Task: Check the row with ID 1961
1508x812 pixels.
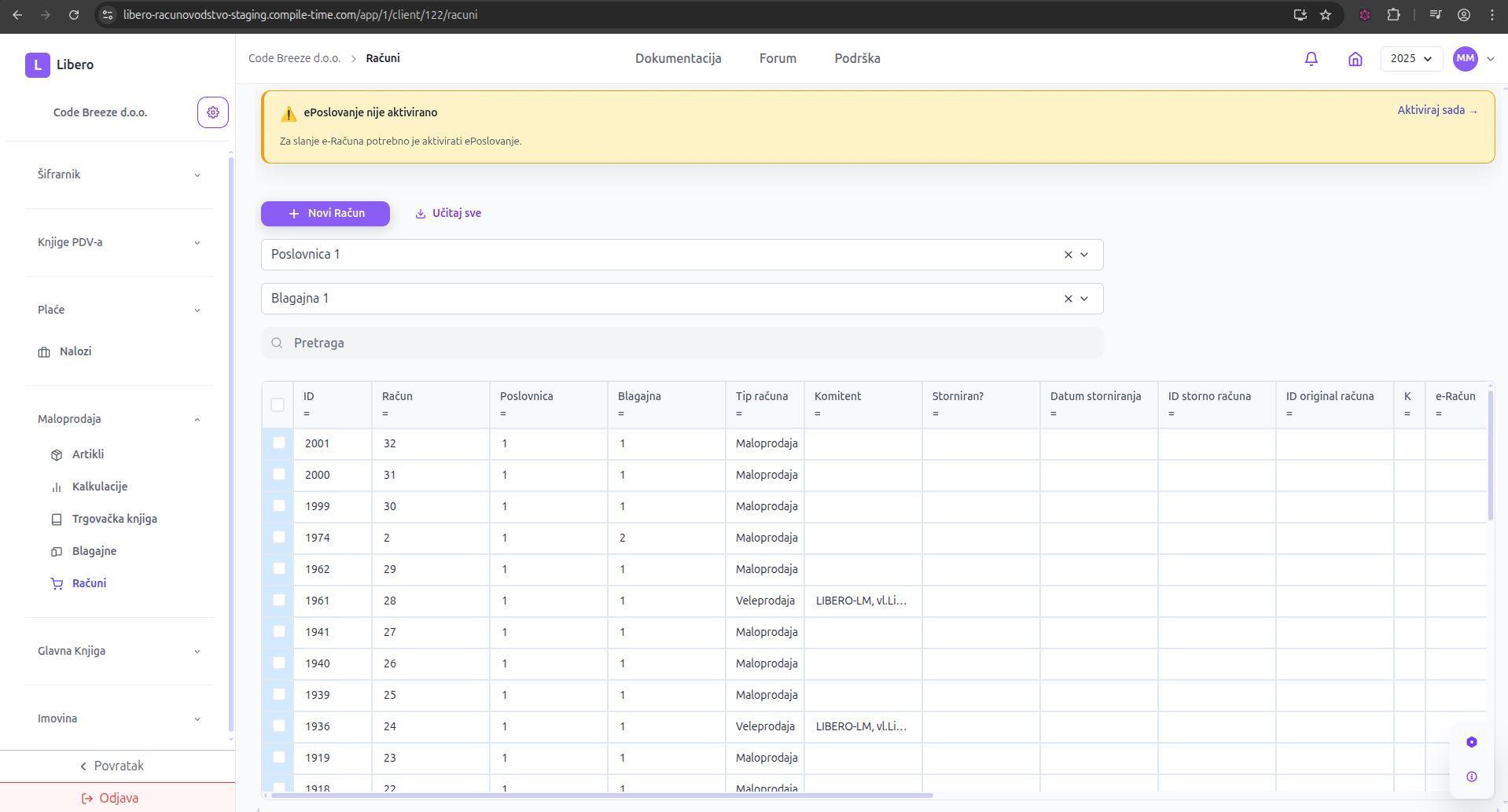Action: coord(279,601)
